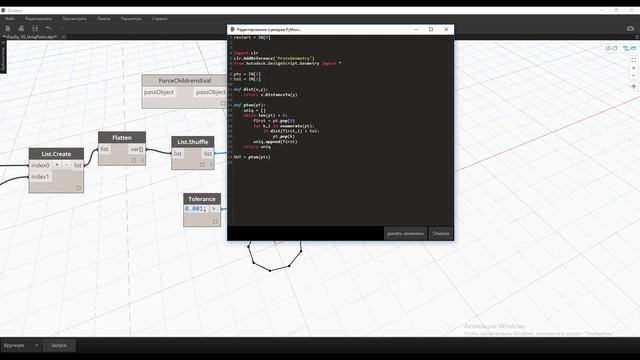Click passObject input port on ForceChildrensEval

[x=159, y=92]
